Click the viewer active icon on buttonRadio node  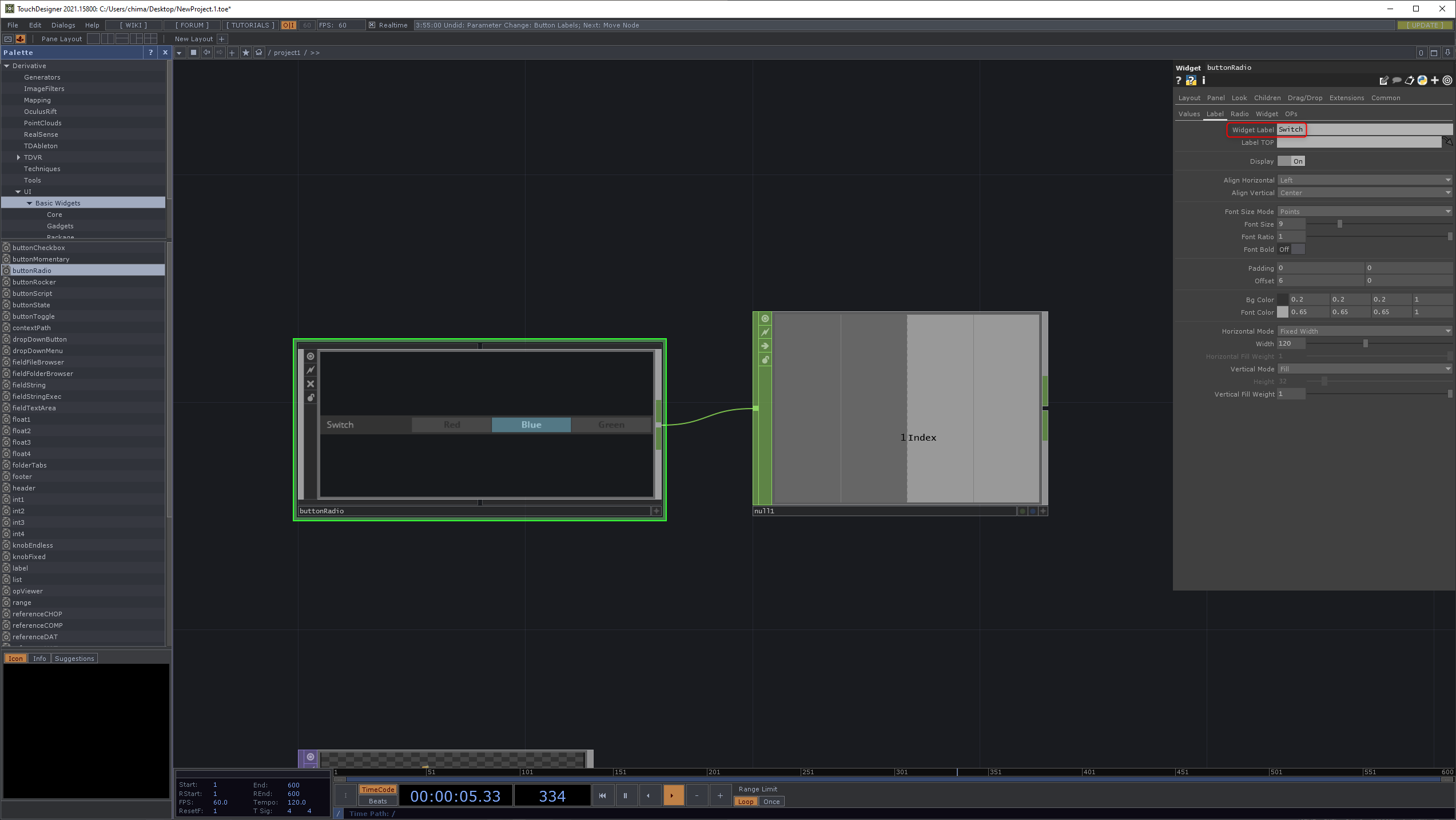pos(311,356)
